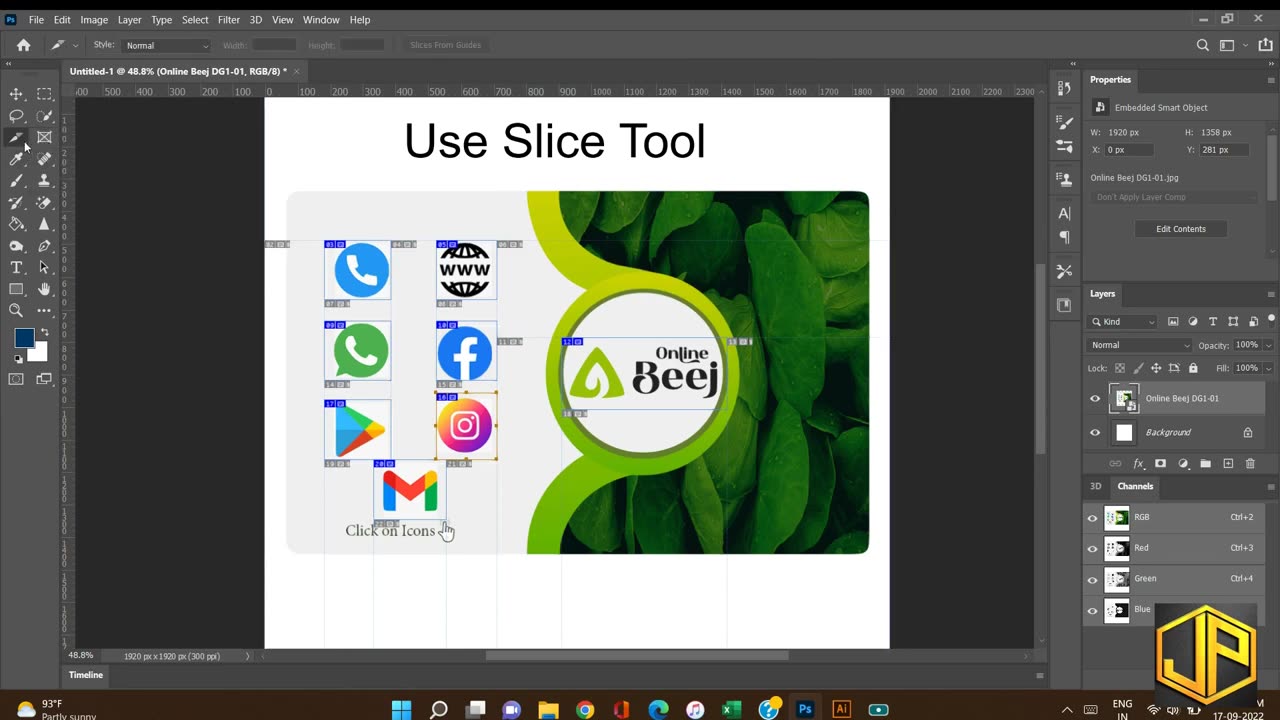Select the Slice tool in toolbar

pos(16,137)
